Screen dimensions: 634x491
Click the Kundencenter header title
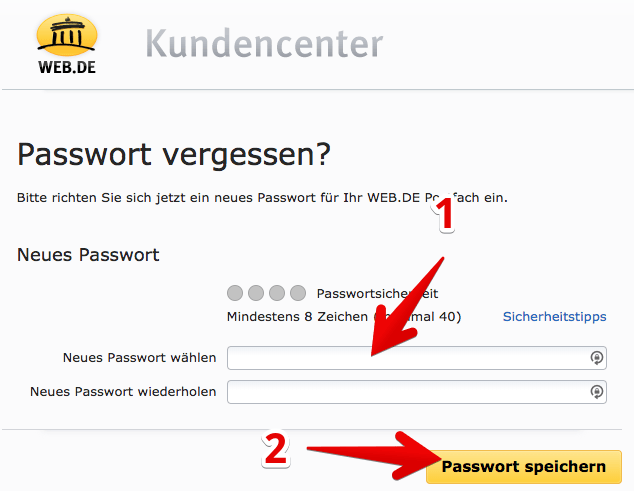click(x=264, y=43)
